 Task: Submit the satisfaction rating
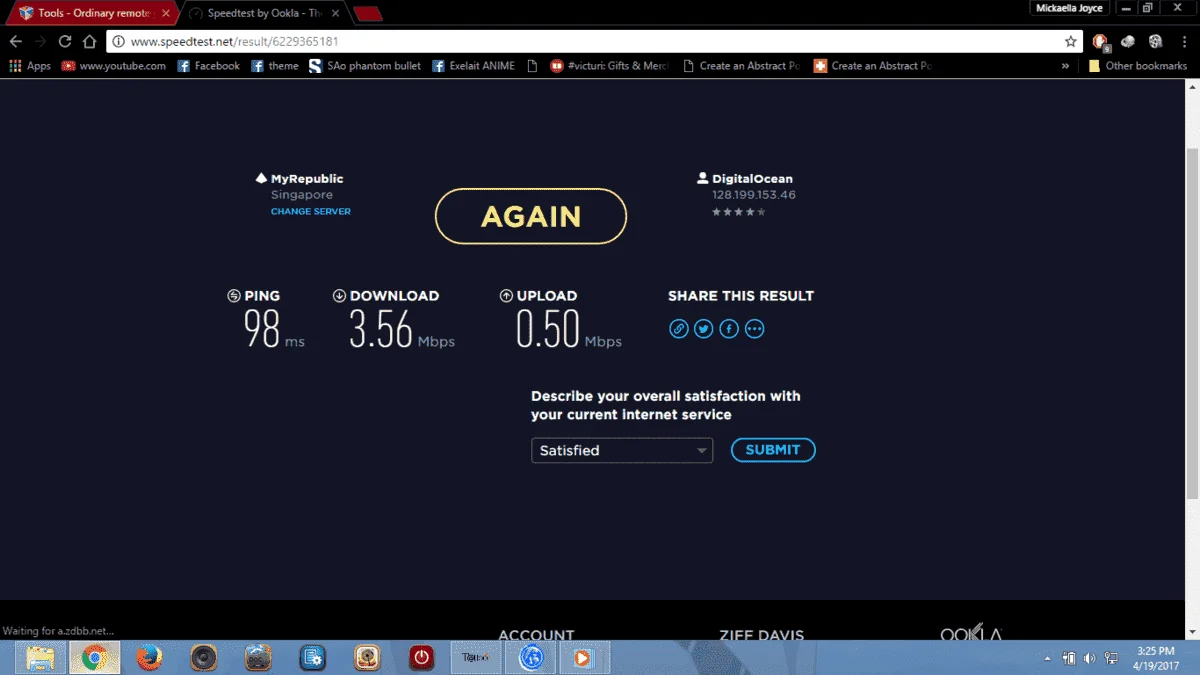pos(773,450)
